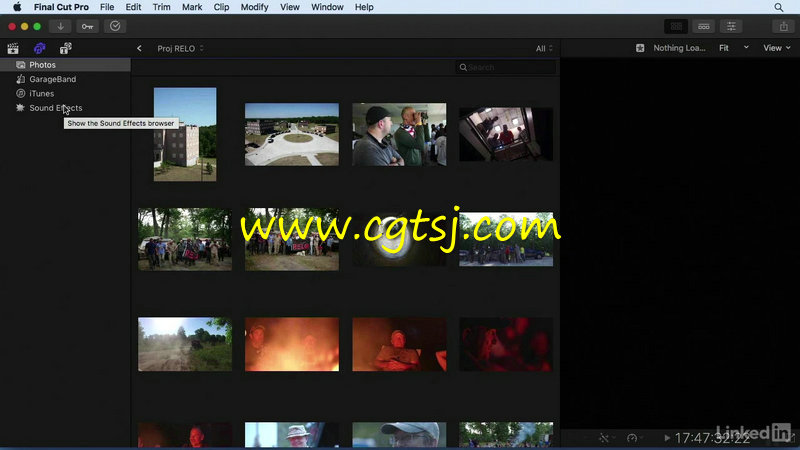This screenshot has height=450, width=800.
Task: Open the All filter dropdown
Action: [x=544, y=48]
